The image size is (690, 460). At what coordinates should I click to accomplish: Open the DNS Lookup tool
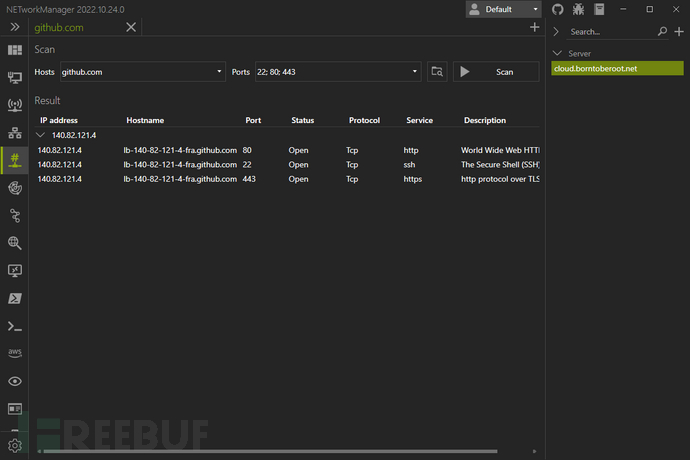point(15,243)
